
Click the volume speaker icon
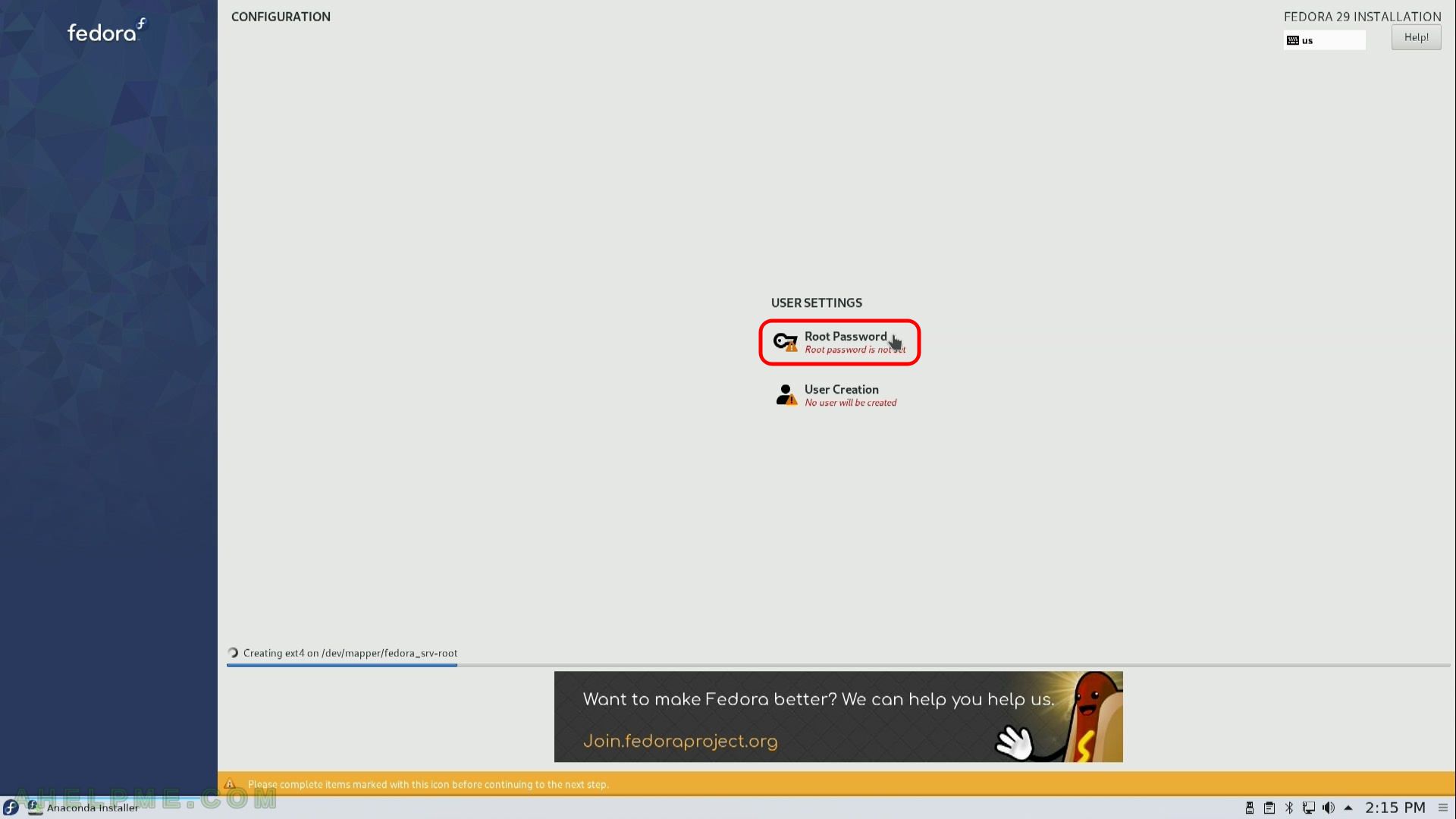1329,808
